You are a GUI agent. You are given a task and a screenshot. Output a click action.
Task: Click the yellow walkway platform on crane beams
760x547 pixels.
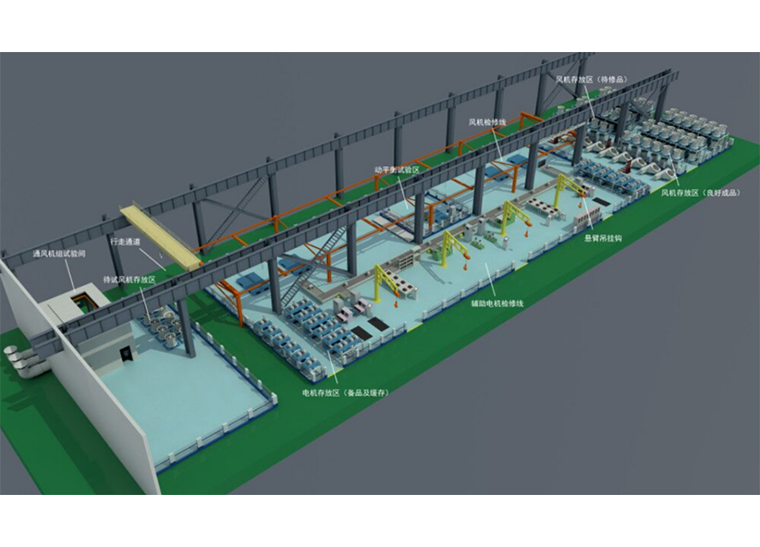coord(160,235)
